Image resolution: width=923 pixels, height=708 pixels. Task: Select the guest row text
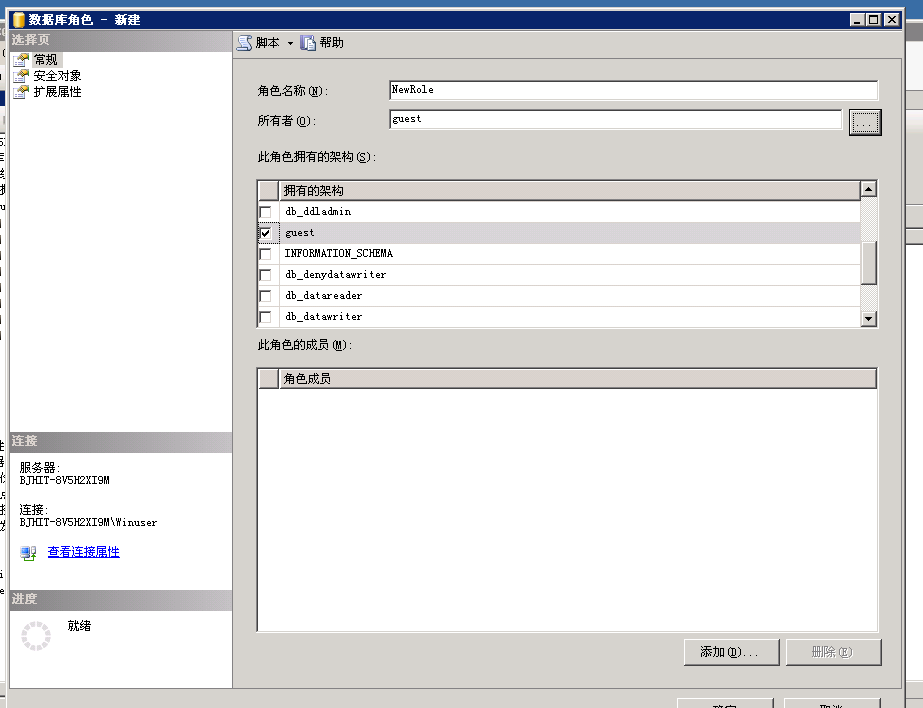[x=300, y=233]
